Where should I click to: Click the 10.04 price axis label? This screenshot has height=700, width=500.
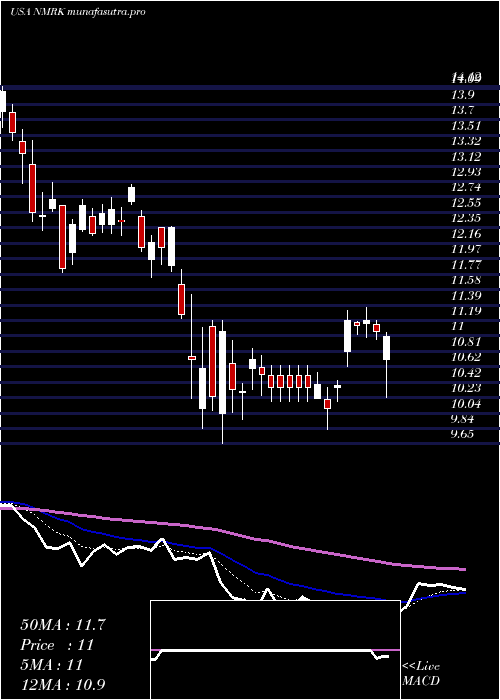tap(466, 404)
